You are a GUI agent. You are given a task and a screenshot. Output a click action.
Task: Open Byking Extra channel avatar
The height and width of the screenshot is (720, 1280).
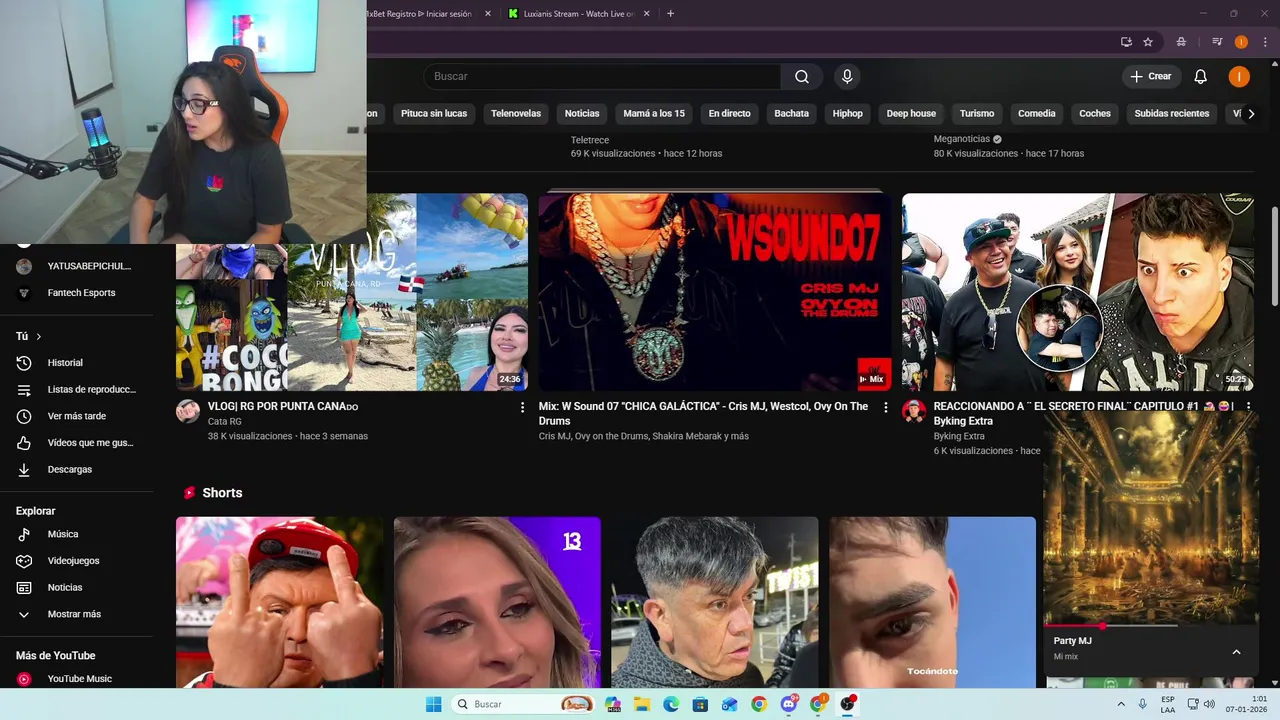914,412
